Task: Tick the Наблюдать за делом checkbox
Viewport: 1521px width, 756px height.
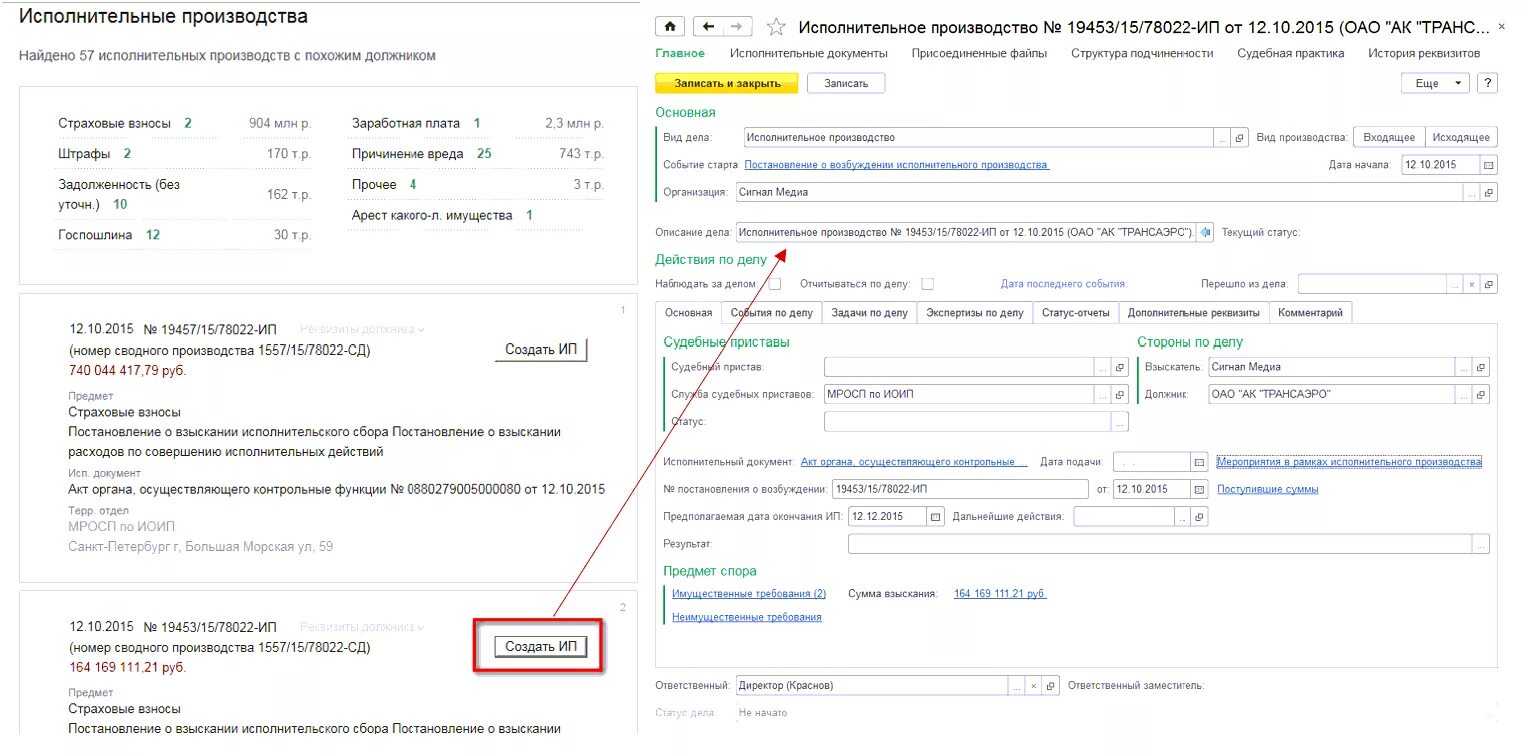Action: pyautogui.click(x=775, y=284)
